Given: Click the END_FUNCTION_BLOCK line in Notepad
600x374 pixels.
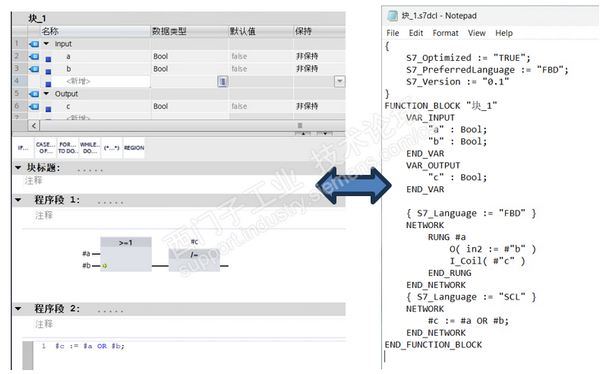Looking at the screenshot, I should click(433, 345).
